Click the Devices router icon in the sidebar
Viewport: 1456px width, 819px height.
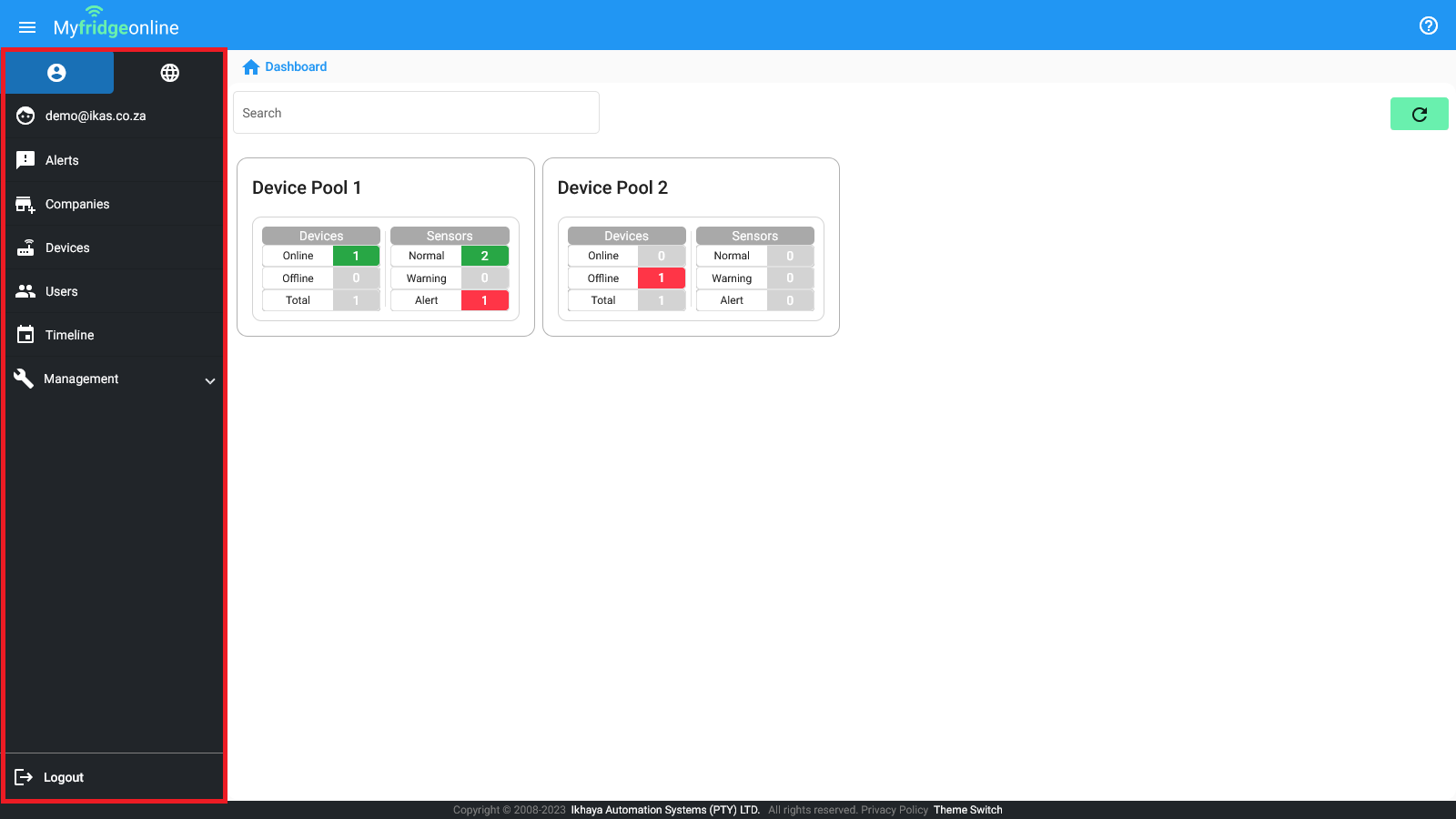(25, 248)
